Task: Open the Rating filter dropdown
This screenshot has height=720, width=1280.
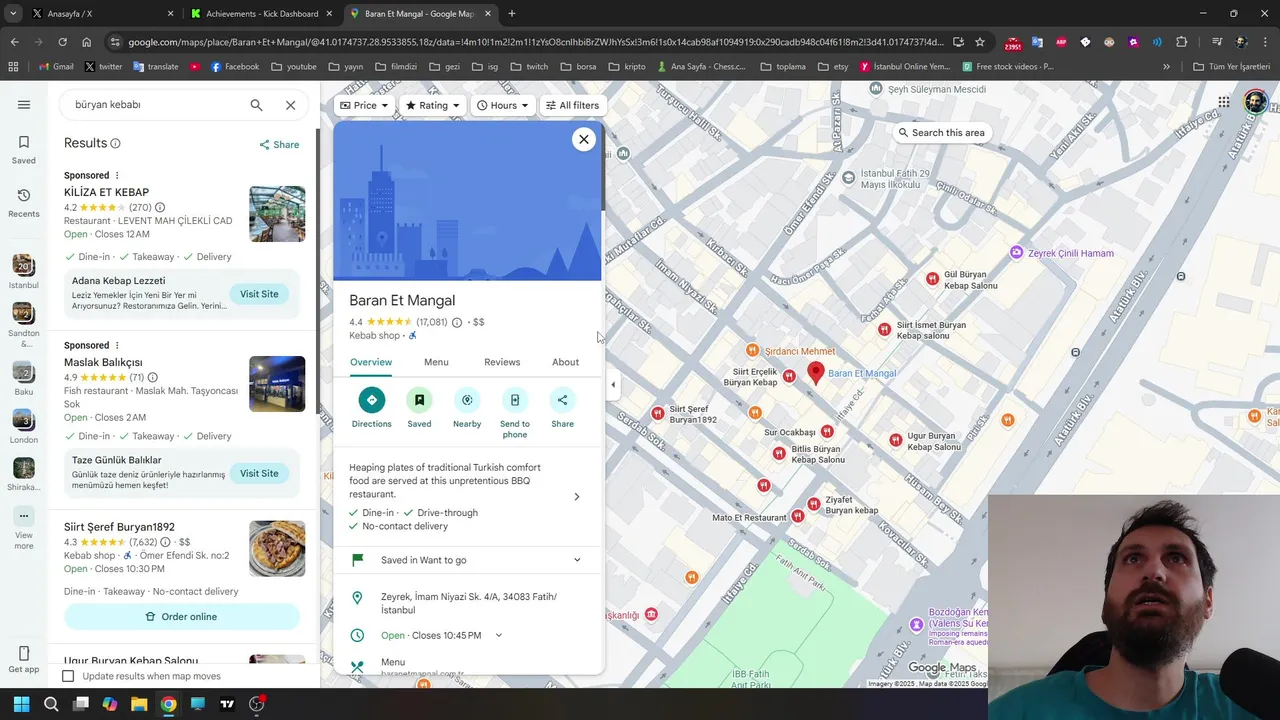Action: (433, 105)
